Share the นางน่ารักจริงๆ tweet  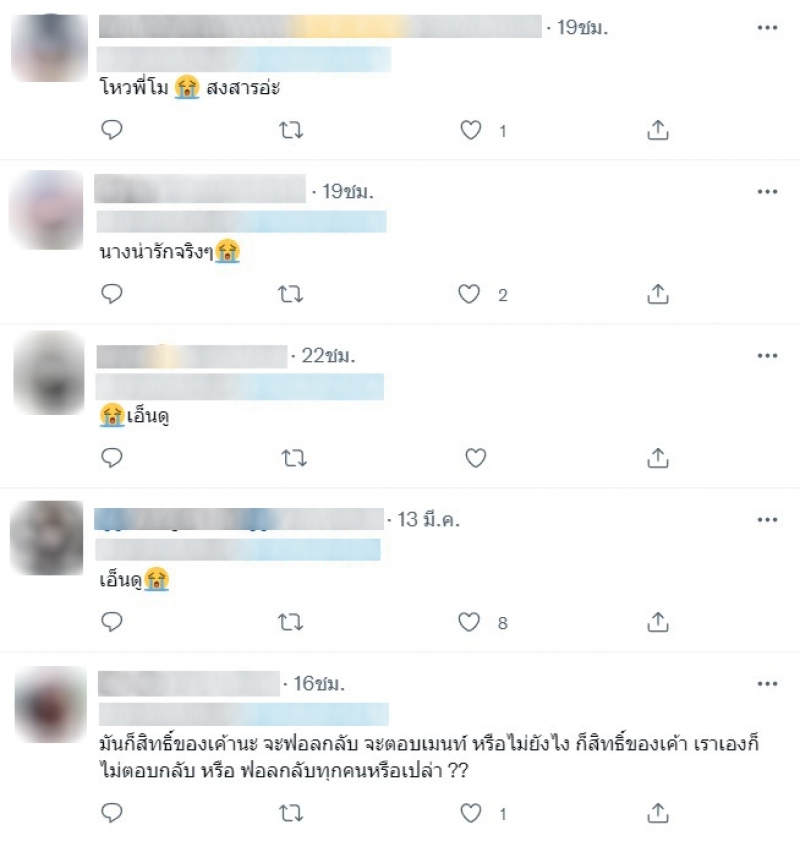[x=658, y=294]
